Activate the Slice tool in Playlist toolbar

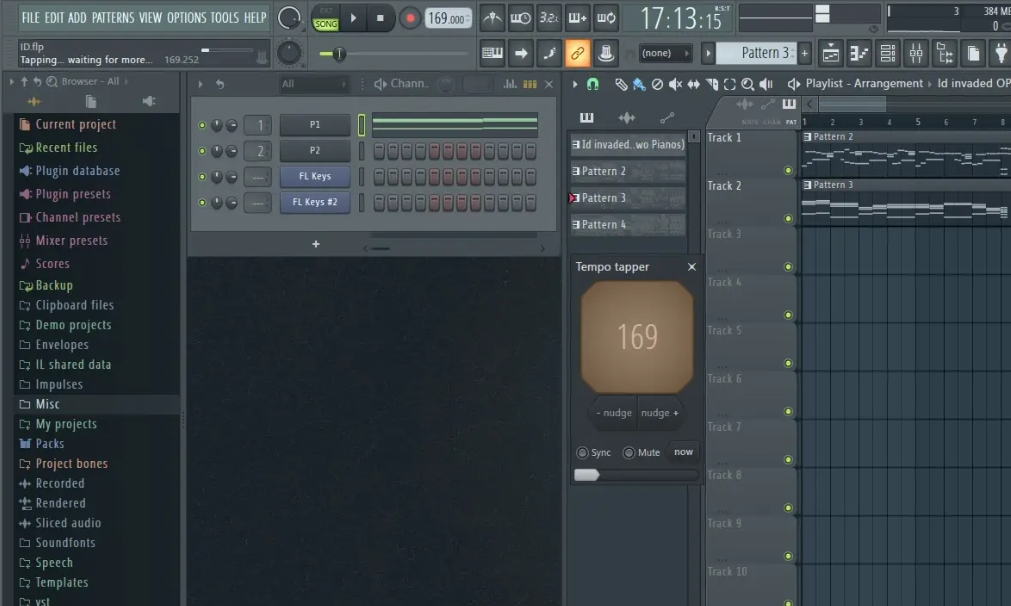tap(712, 84)
